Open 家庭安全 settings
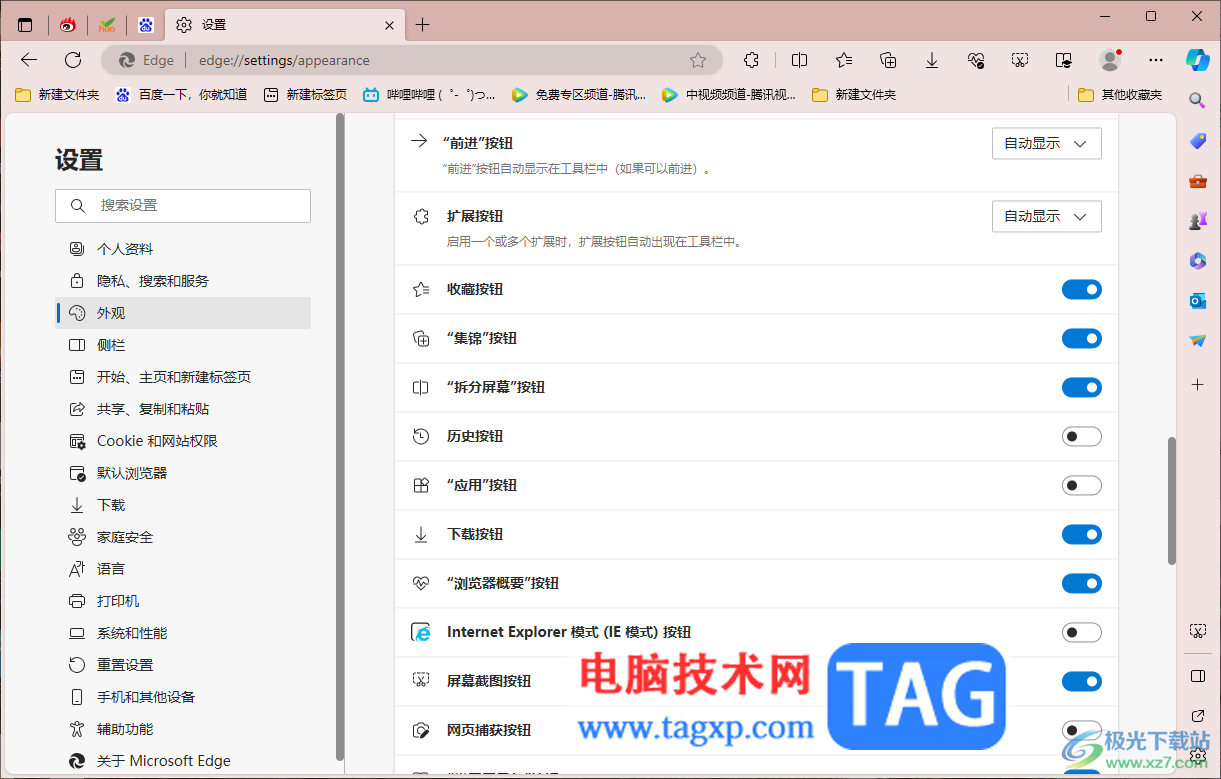 (x=183, y=537)
